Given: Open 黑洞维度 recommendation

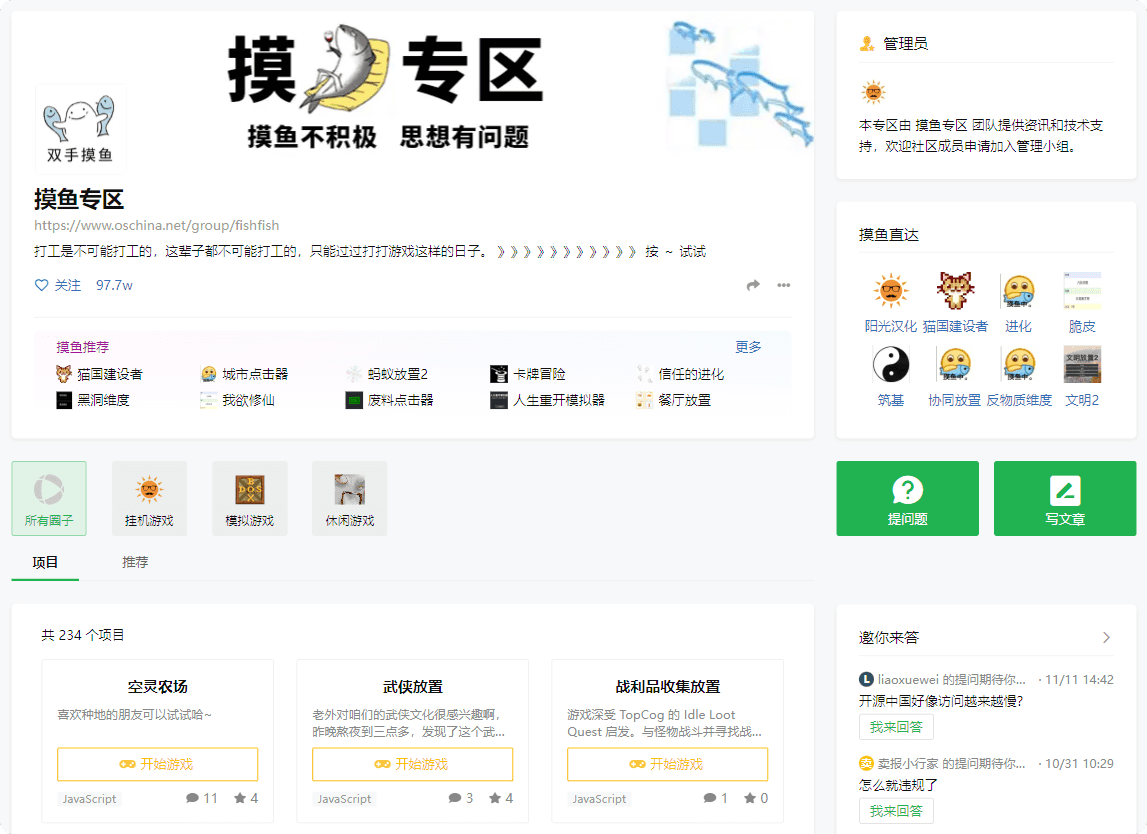Looking at the screenshot, I should point(93,400).
